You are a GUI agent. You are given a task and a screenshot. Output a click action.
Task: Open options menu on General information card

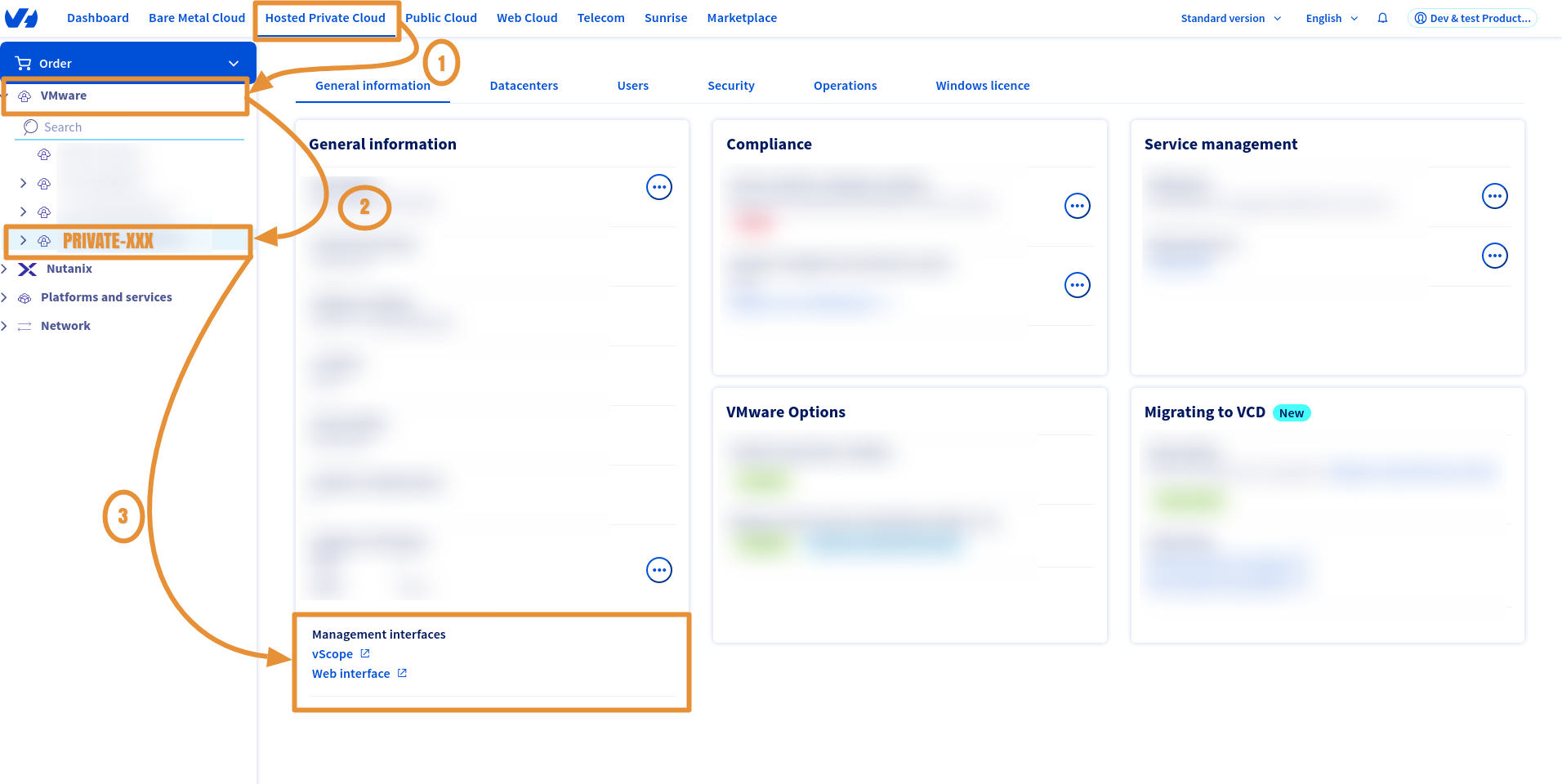tap(658, 187)
